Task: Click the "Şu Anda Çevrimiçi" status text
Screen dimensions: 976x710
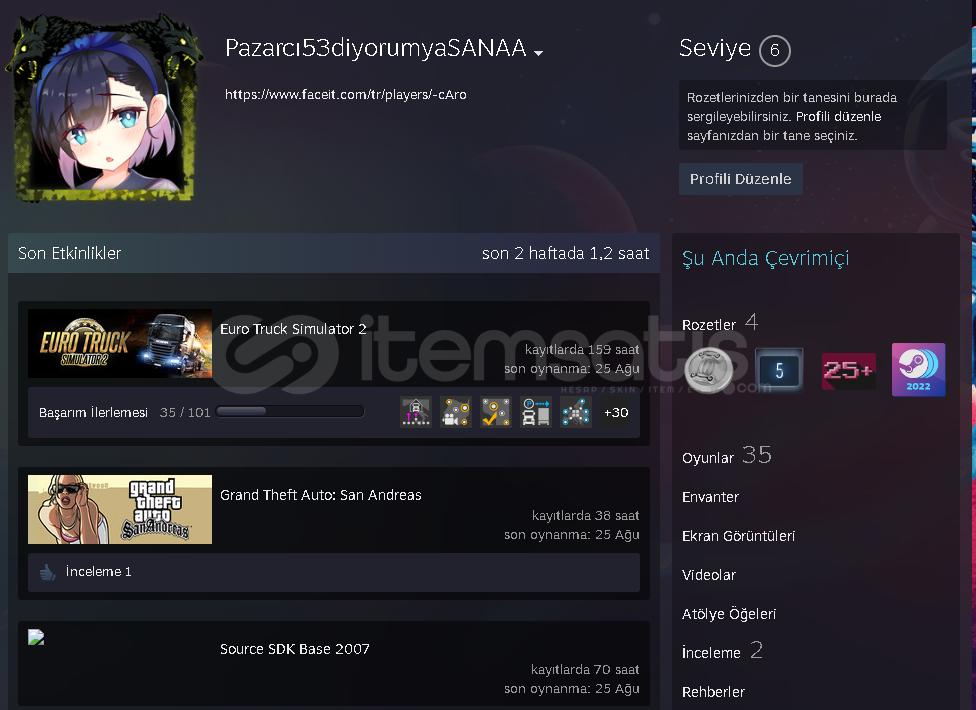Action: (766, 258)
